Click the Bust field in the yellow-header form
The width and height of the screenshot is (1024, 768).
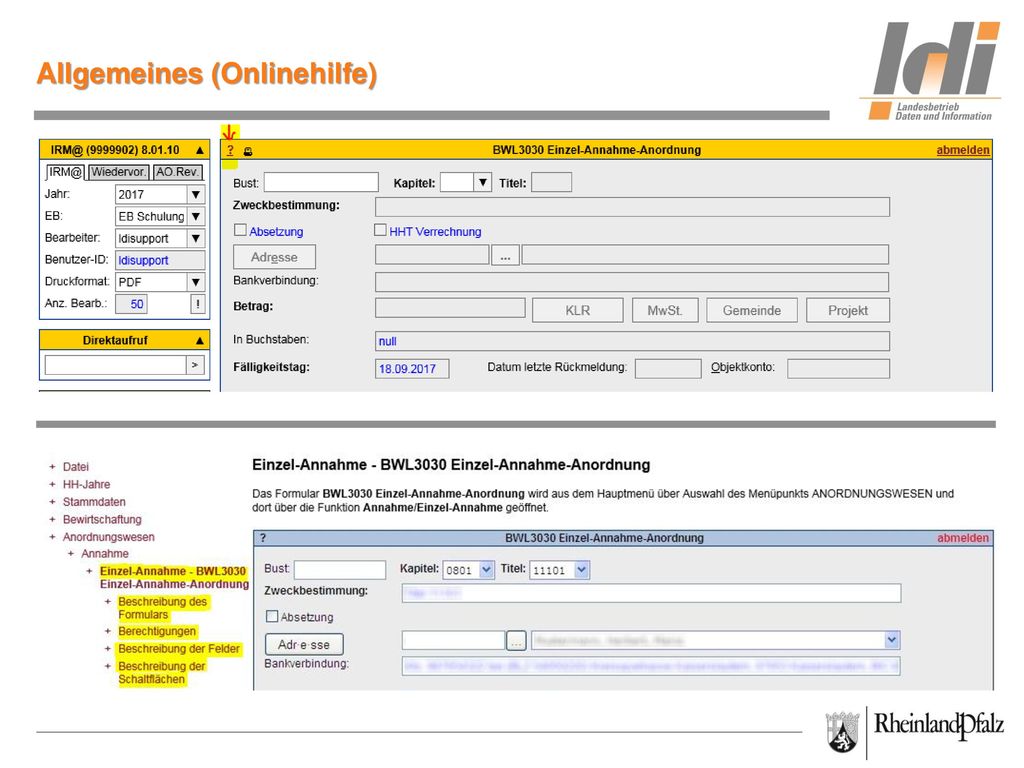tap(321, 182)
